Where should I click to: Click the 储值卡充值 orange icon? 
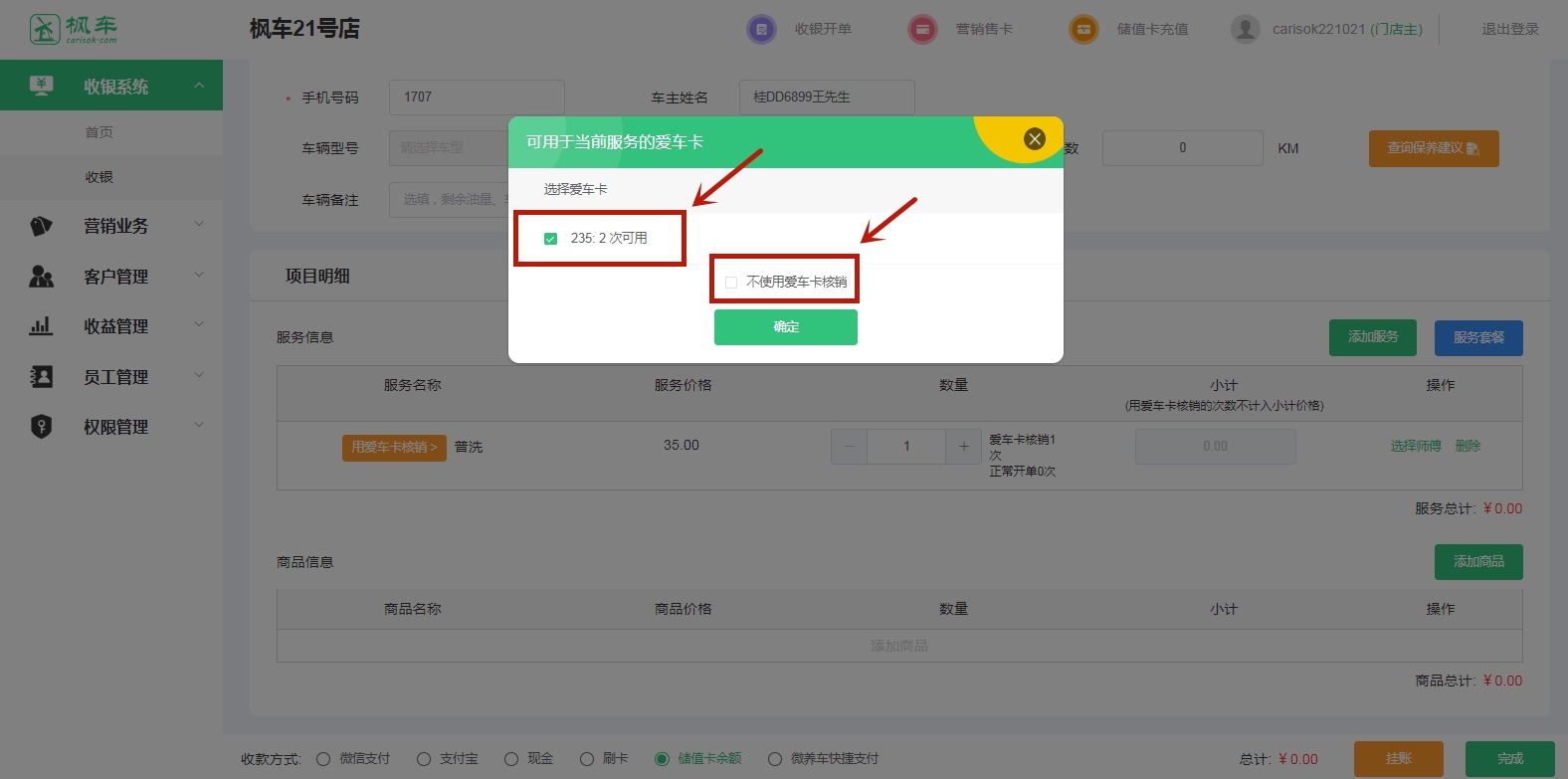pos(1083,29)
